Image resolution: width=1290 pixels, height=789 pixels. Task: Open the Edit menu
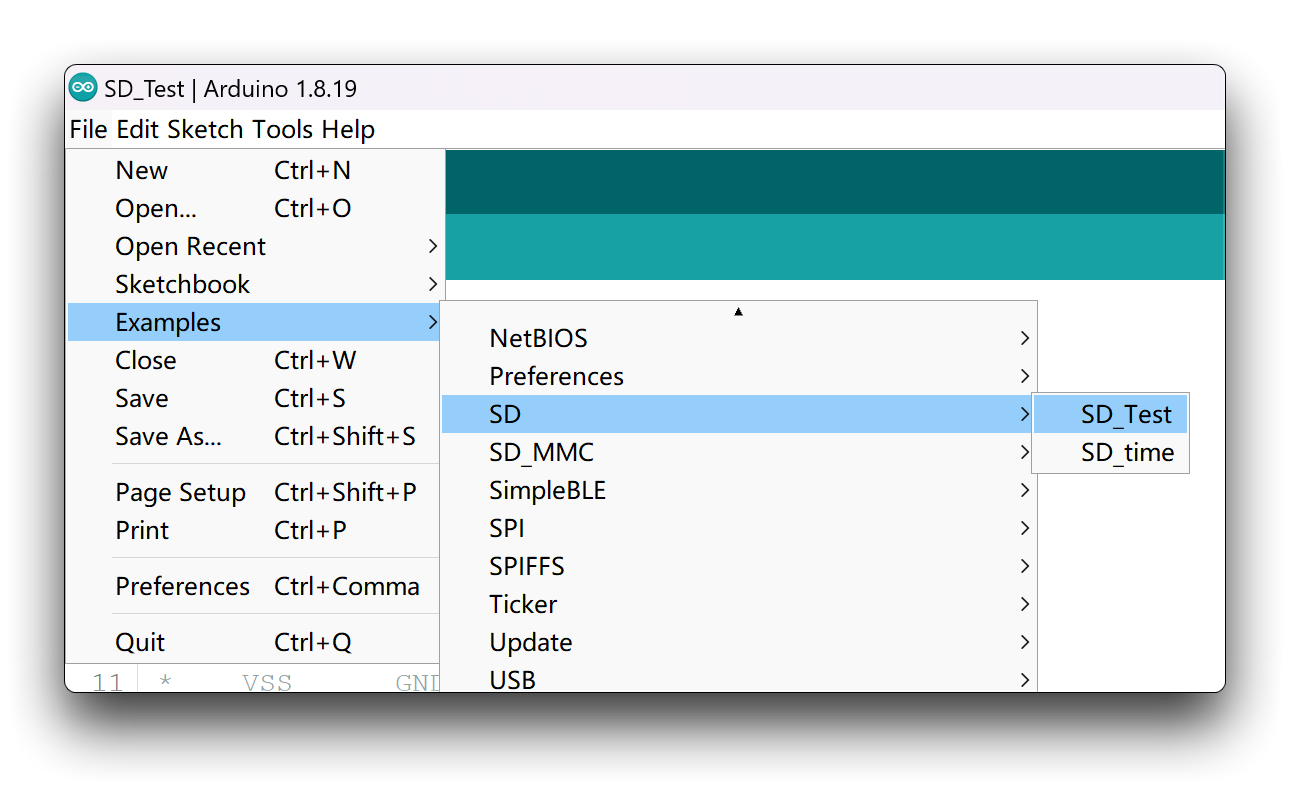138,129
